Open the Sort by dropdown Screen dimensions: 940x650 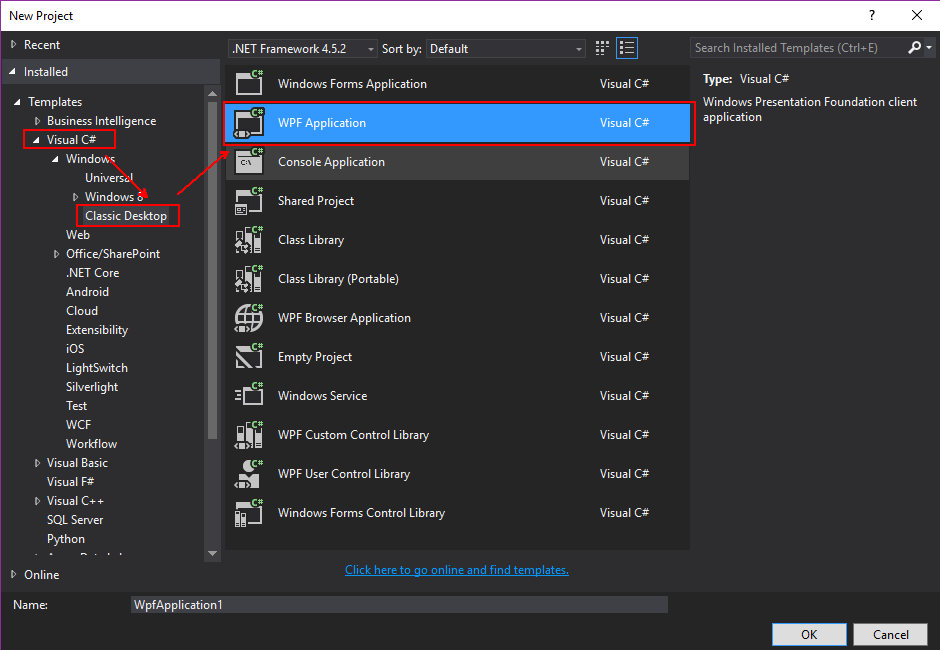[506, 49]
